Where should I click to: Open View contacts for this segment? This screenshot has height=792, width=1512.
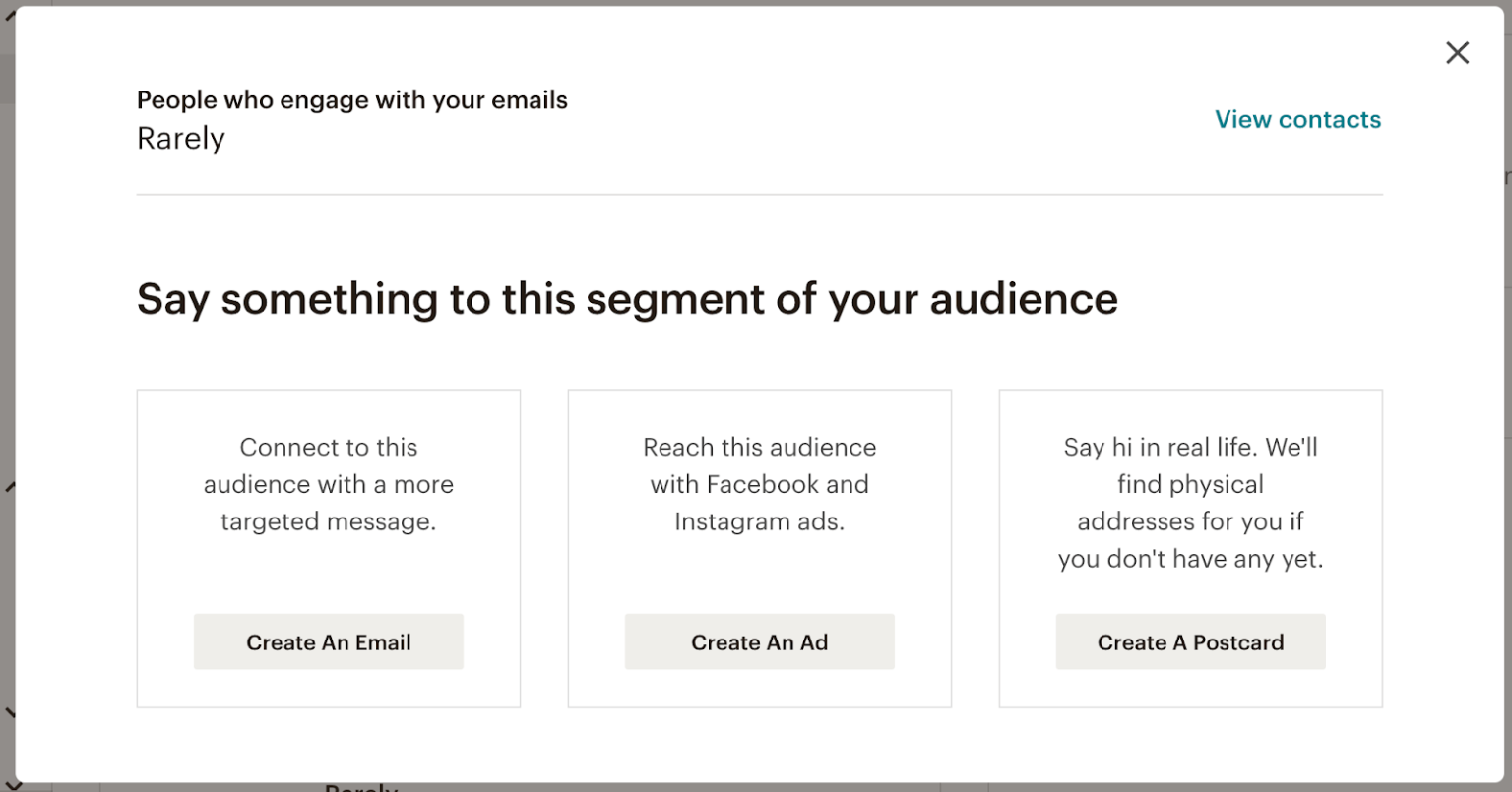tap(1297, 119)
